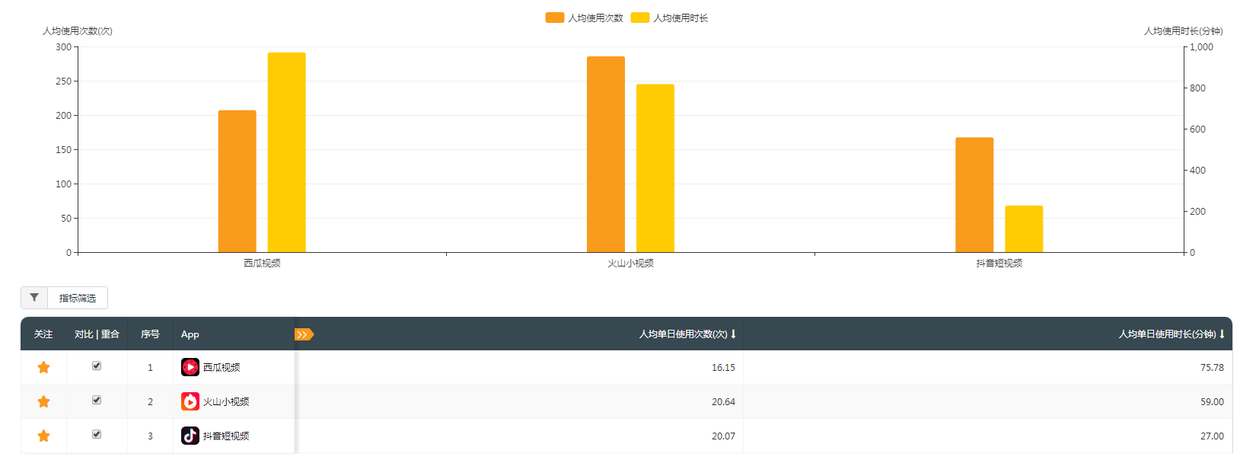Image resolution: width=1240 pixels, height=460 pixels.
Task: Click the 西瓜视频 app icon
Action: point(190,368)
